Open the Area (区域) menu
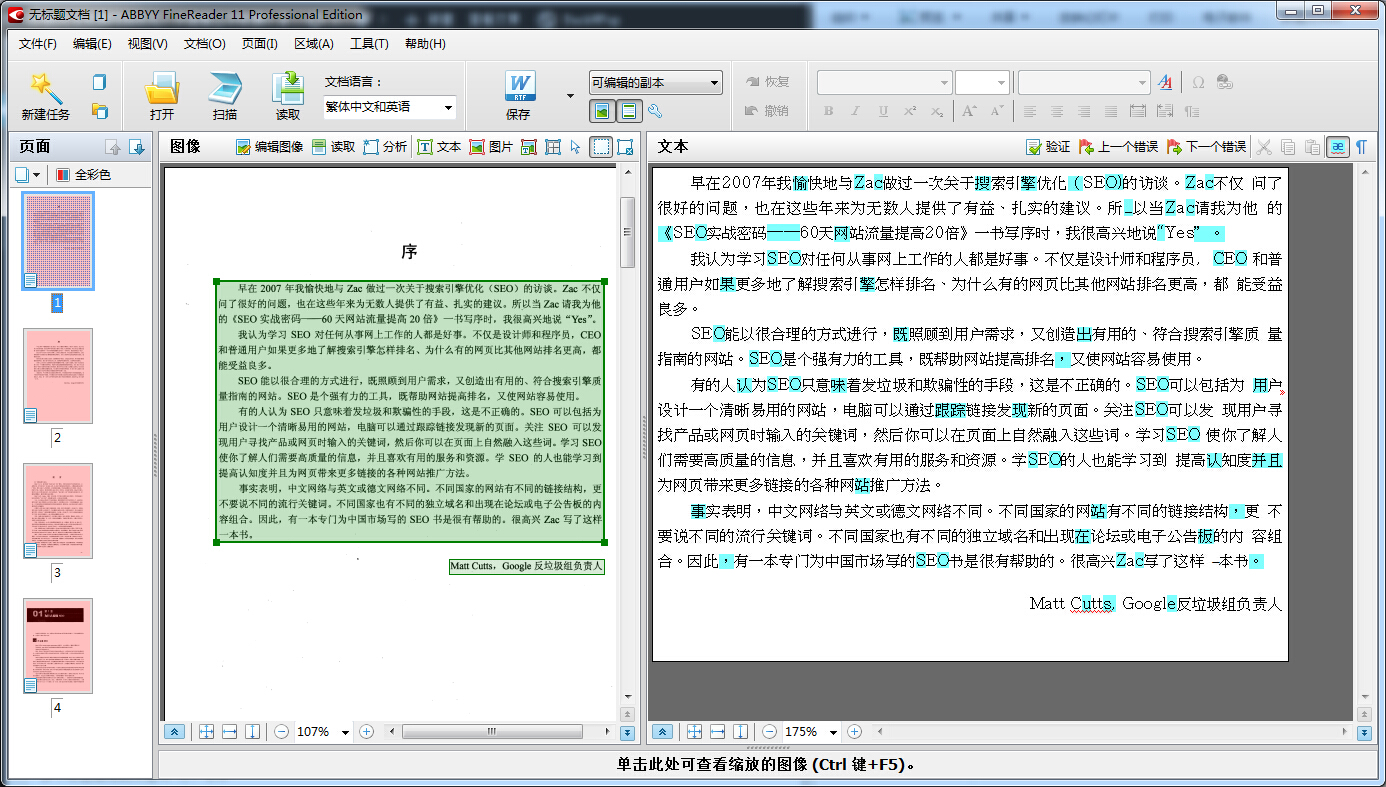Screen dimensions: 1386x787 click(x=314, y=44)
